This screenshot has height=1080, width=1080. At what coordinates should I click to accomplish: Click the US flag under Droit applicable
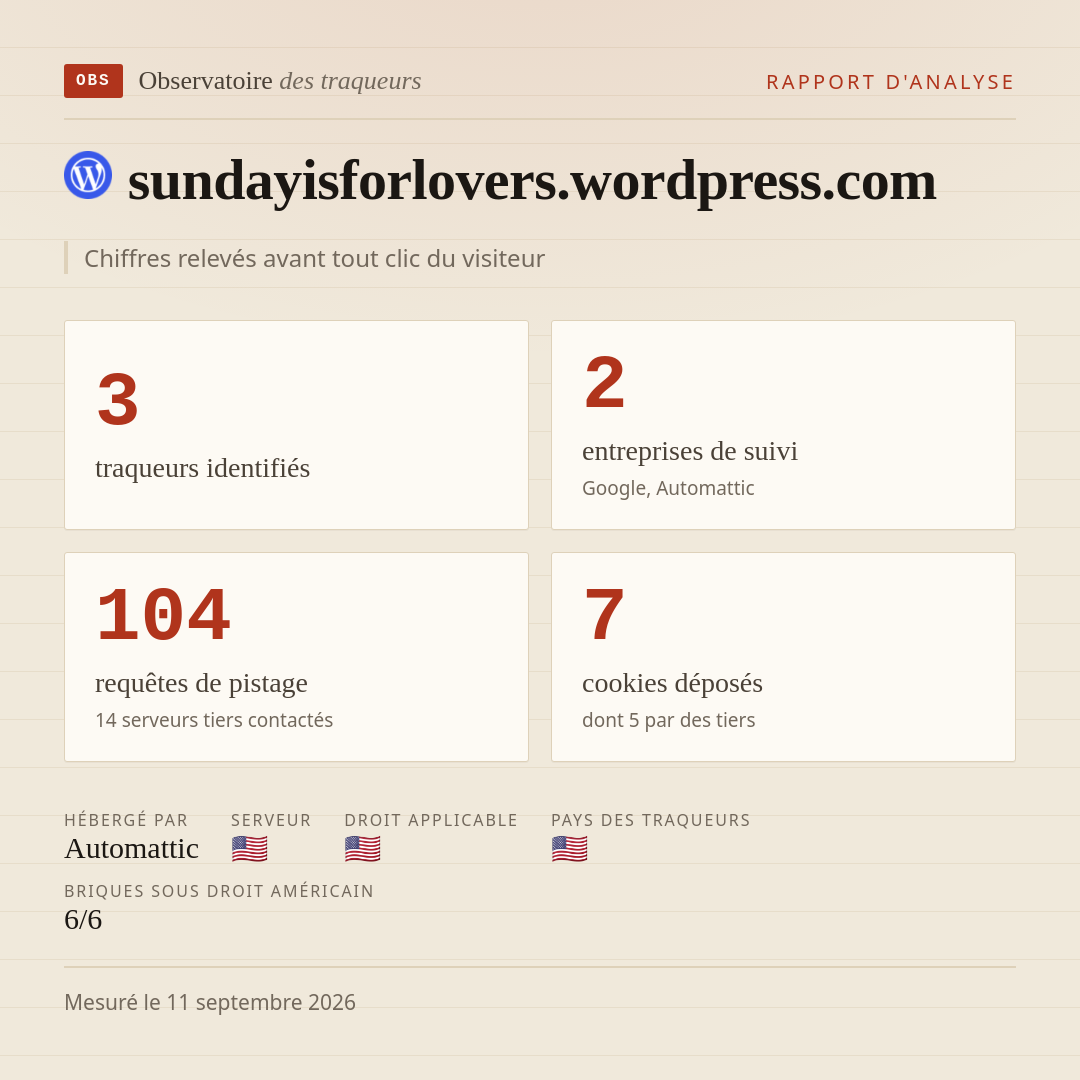[362, 849]
